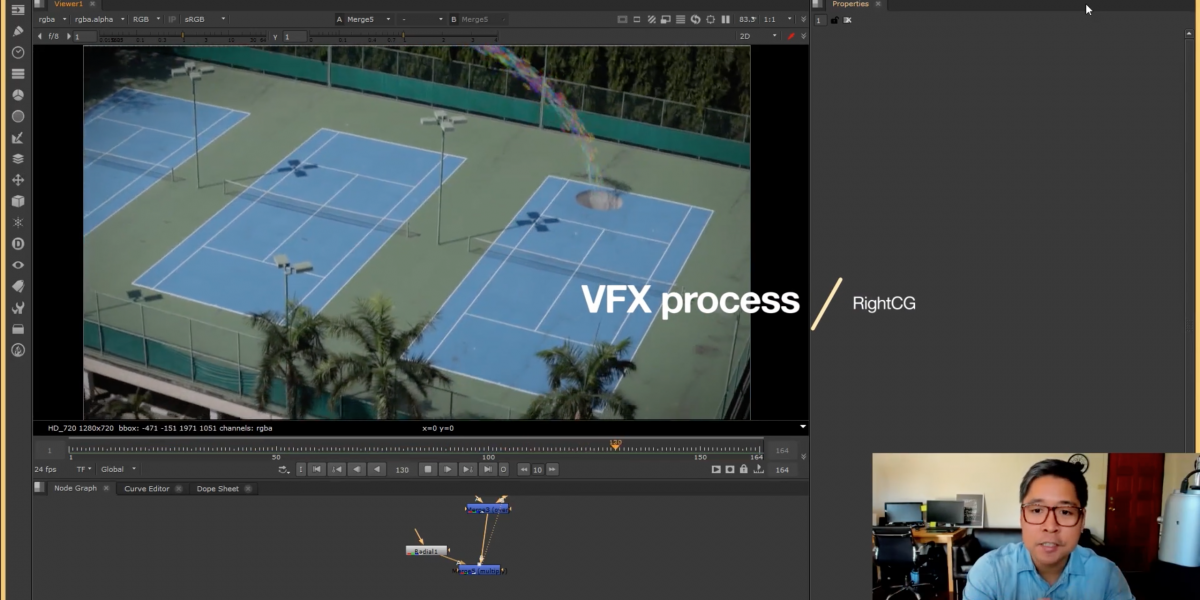Click the current frame field showing 130
1200x600 pixels.
(402, 469)
